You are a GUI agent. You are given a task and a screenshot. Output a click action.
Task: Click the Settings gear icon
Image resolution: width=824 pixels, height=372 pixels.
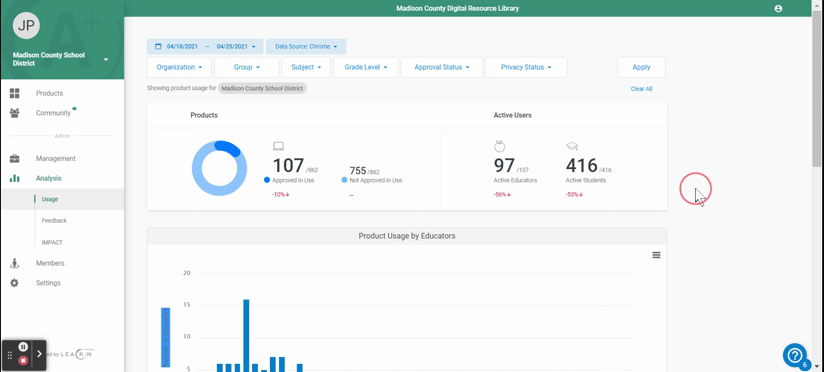pos(14,283)
